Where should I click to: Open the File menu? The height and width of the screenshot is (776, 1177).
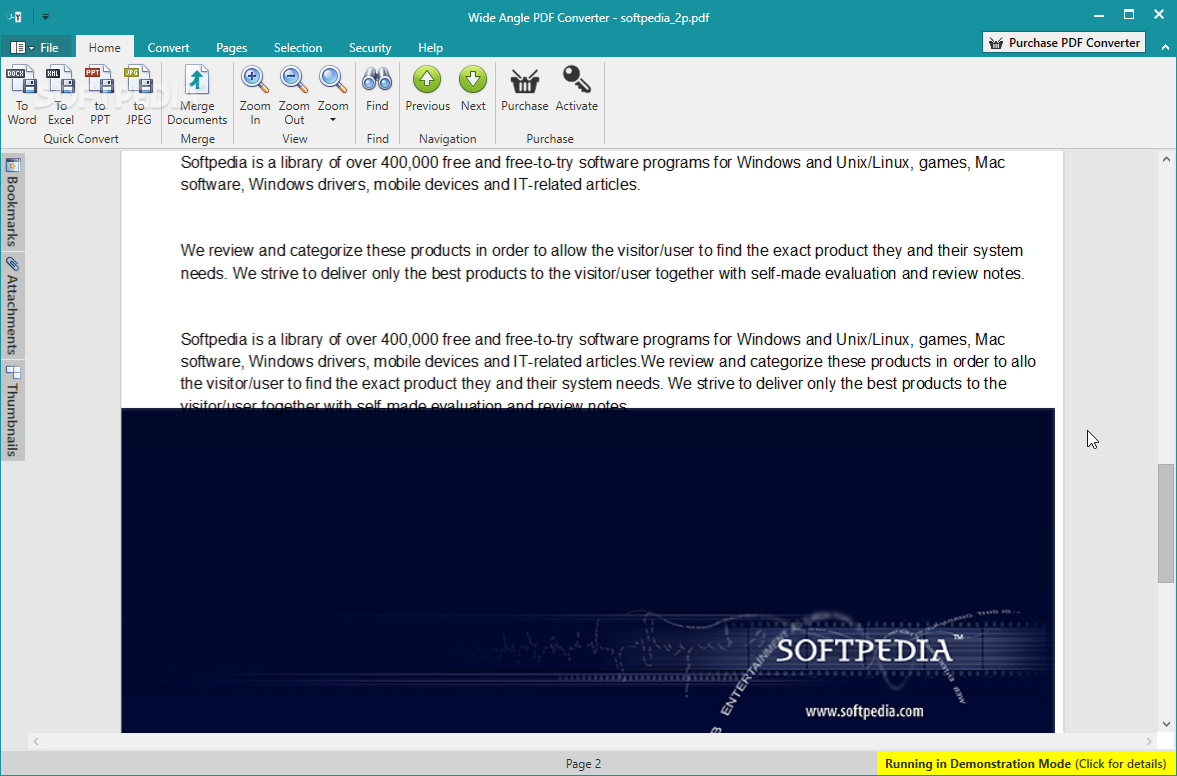pos(36,47)
